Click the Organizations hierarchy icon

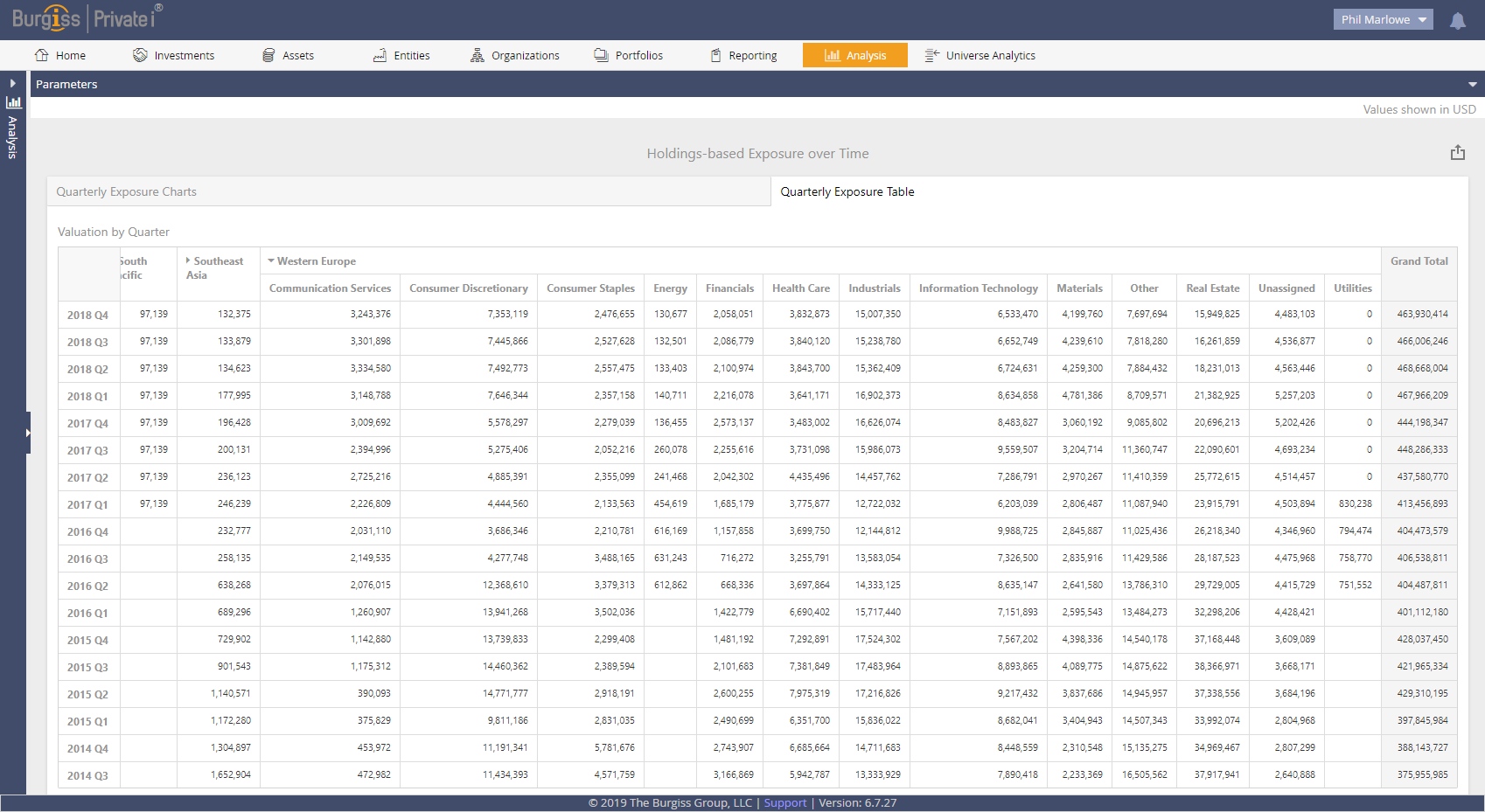click(x=477, y=55)
